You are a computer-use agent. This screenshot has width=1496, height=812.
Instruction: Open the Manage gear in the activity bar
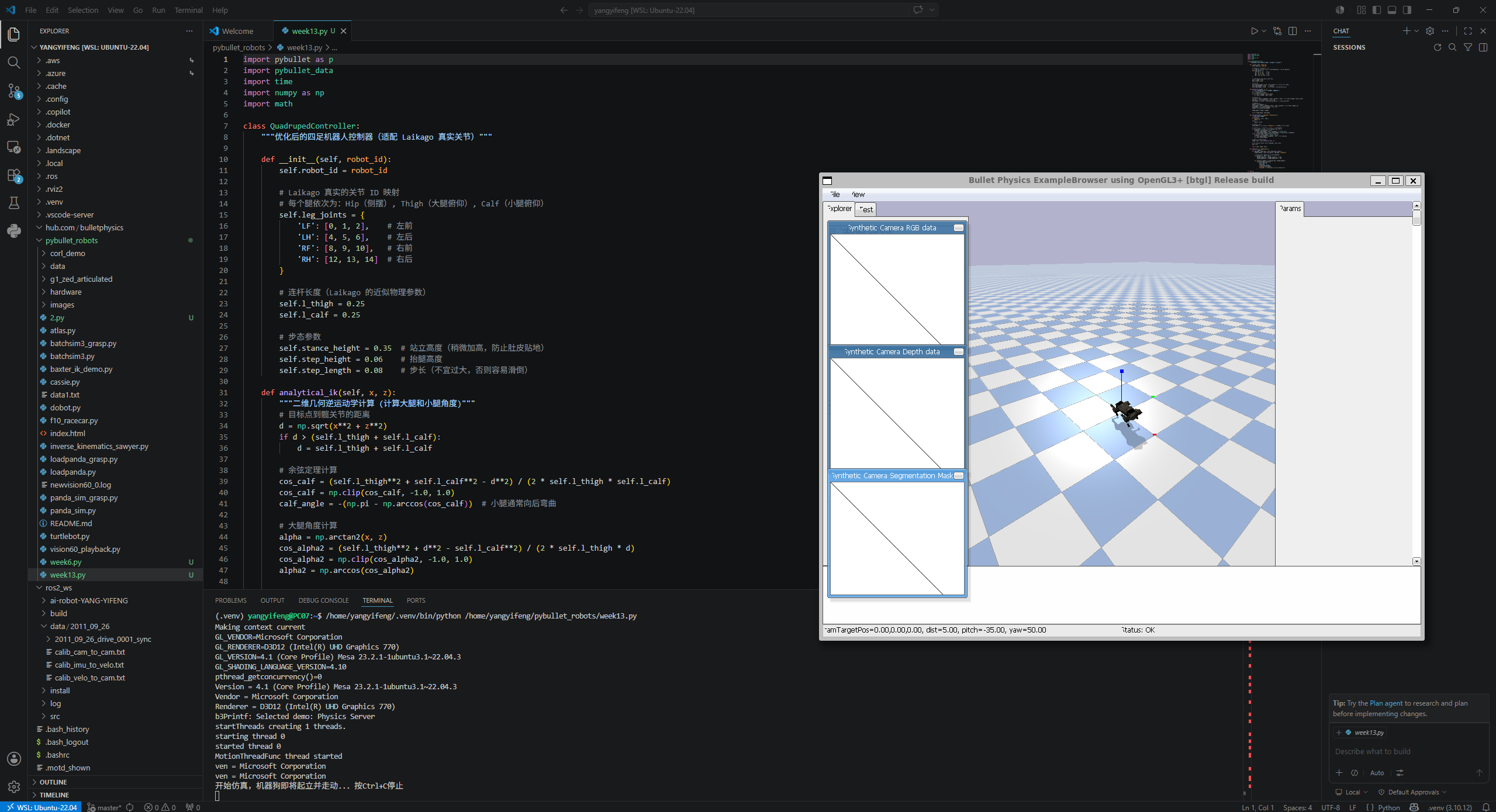coord(14,787)
